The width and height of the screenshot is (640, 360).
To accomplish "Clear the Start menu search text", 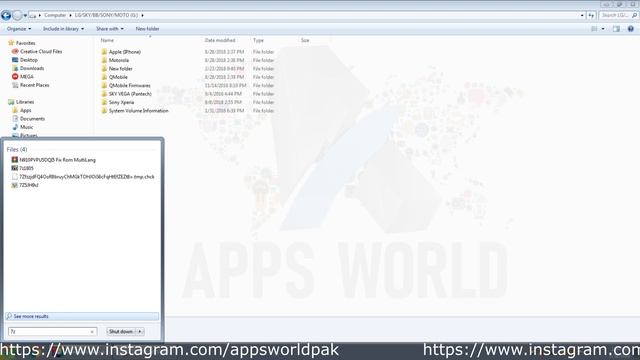I will click(x=92, y=332).
